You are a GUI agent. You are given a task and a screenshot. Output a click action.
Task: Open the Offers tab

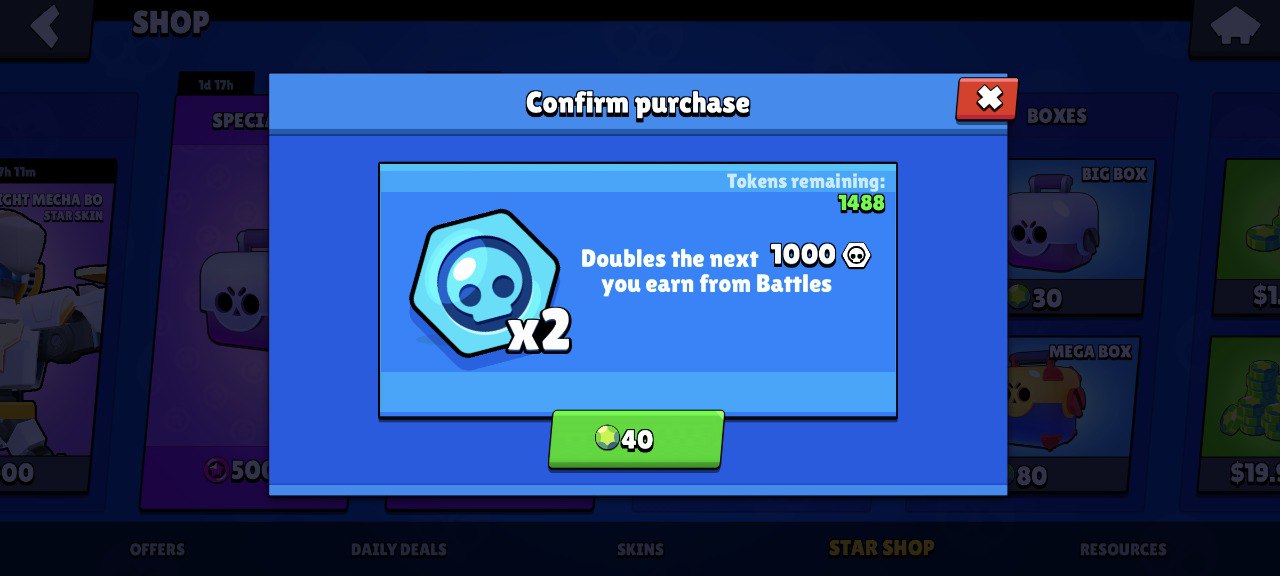(x=157, y=549)
